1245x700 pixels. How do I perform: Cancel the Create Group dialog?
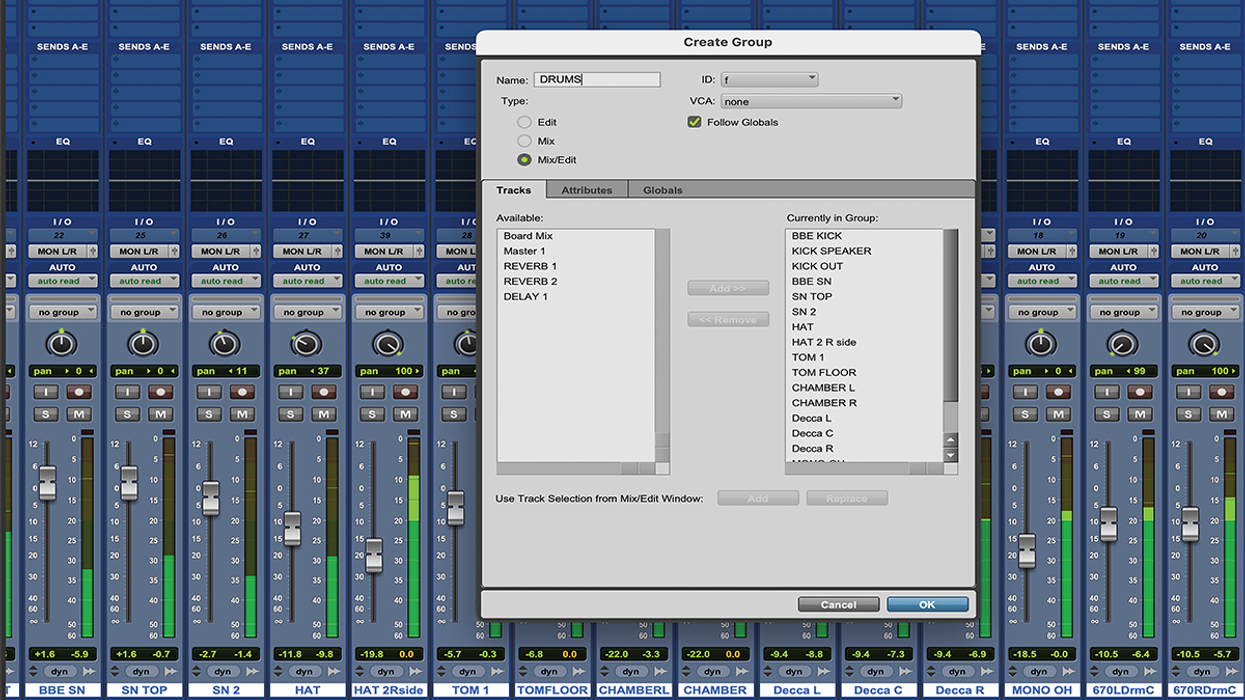click(838, 604)
